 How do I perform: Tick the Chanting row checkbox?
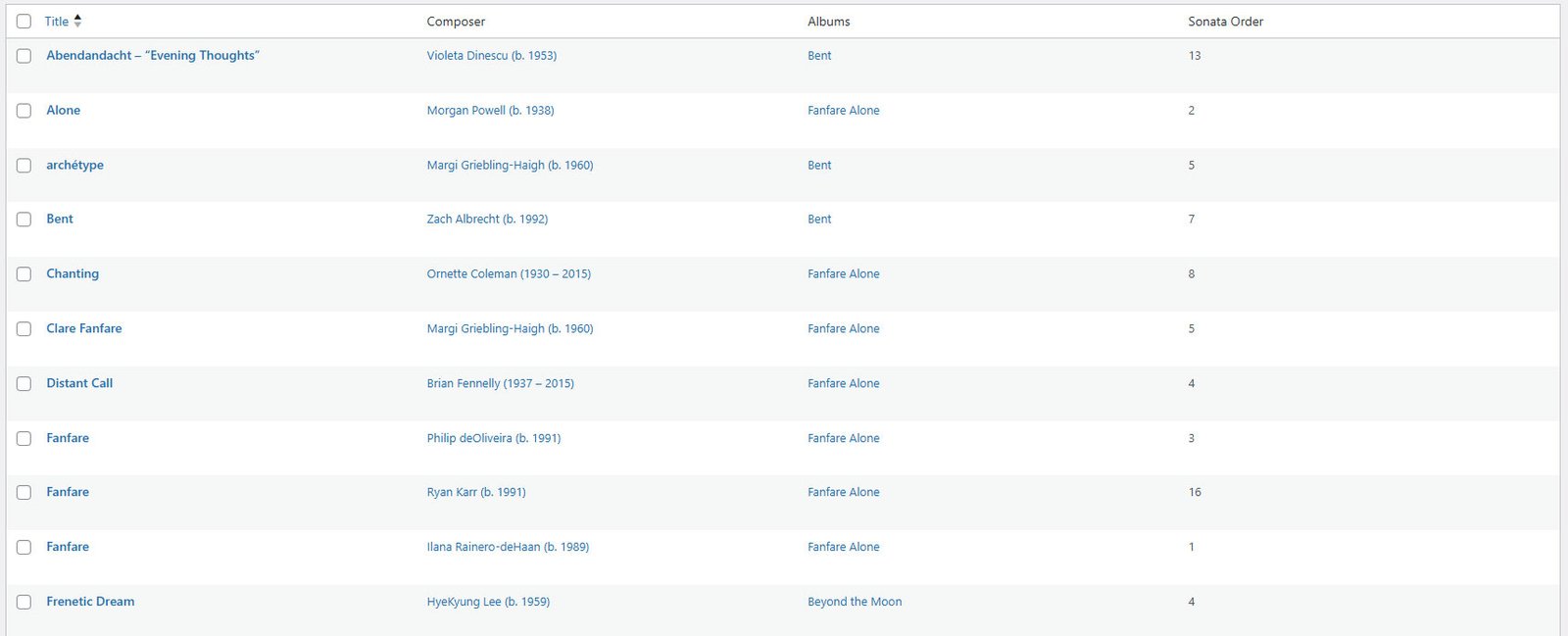click(x=24, y=274)
